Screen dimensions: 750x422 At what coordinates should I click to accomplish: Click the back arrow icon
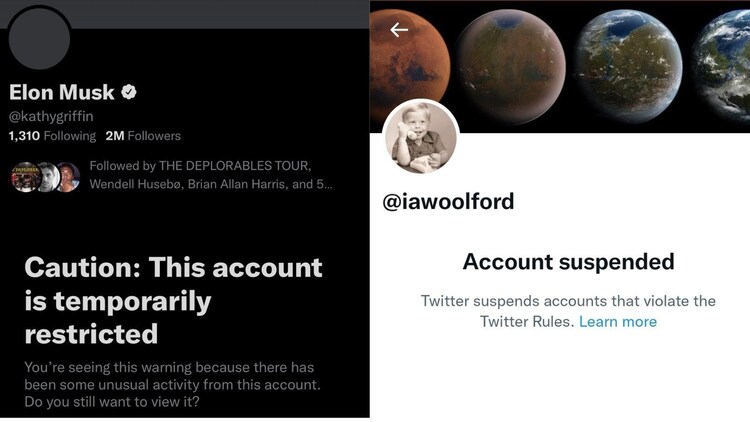coord(399,30)
